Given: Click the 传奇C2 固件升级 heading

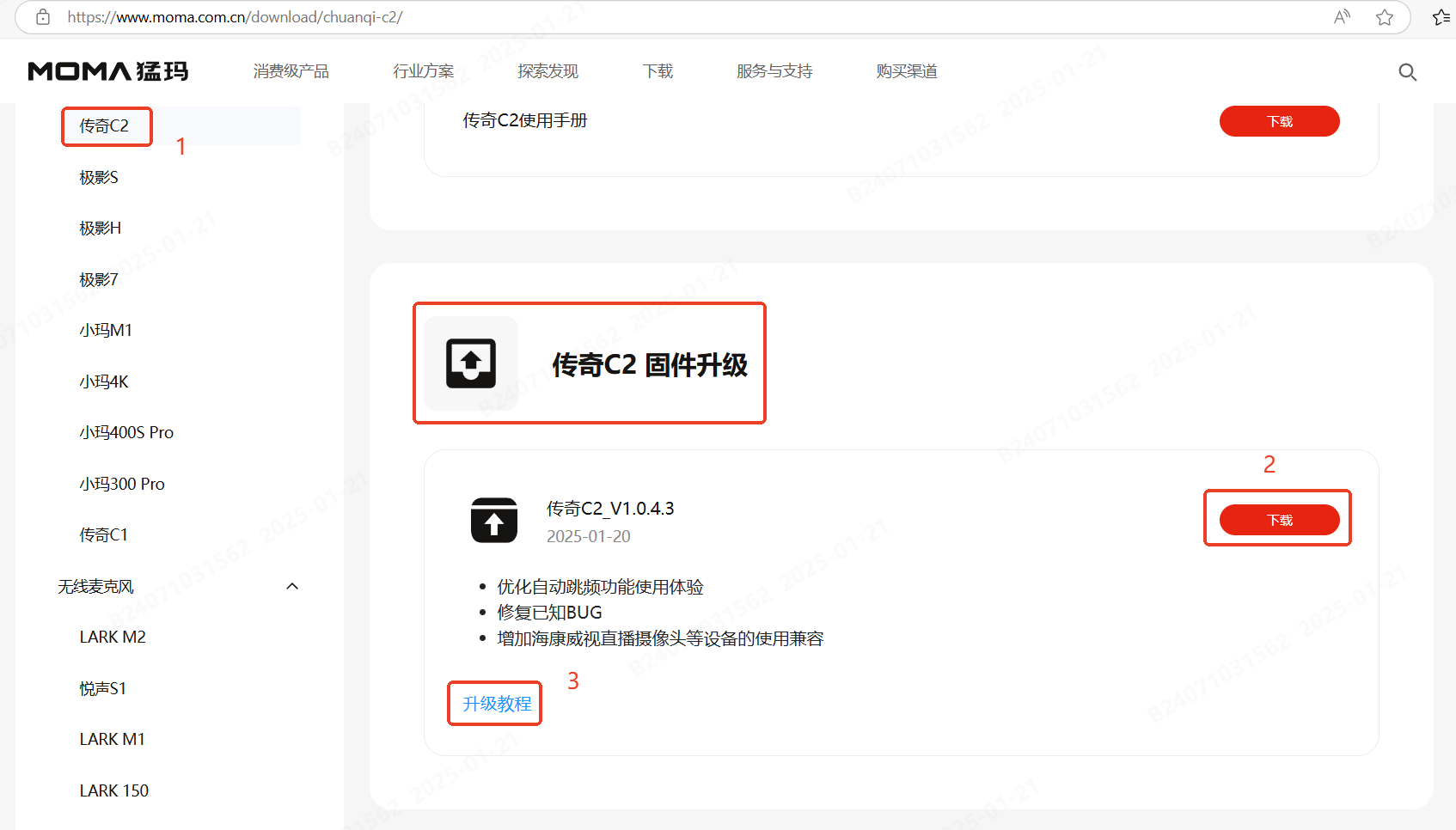Looking at the screenshot, I should point(650,364).
